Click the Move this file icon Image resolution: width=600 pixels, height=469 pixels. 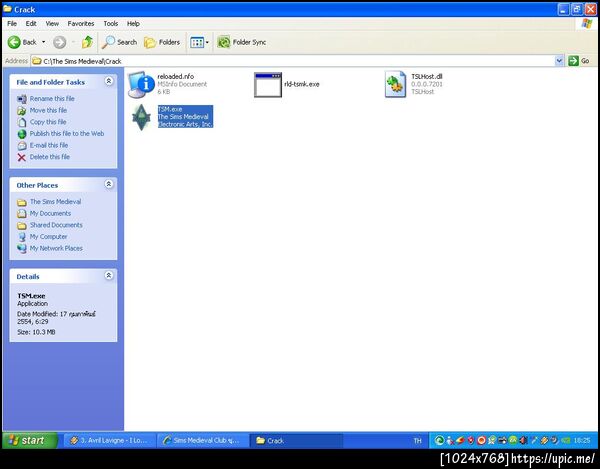(22, 111)
